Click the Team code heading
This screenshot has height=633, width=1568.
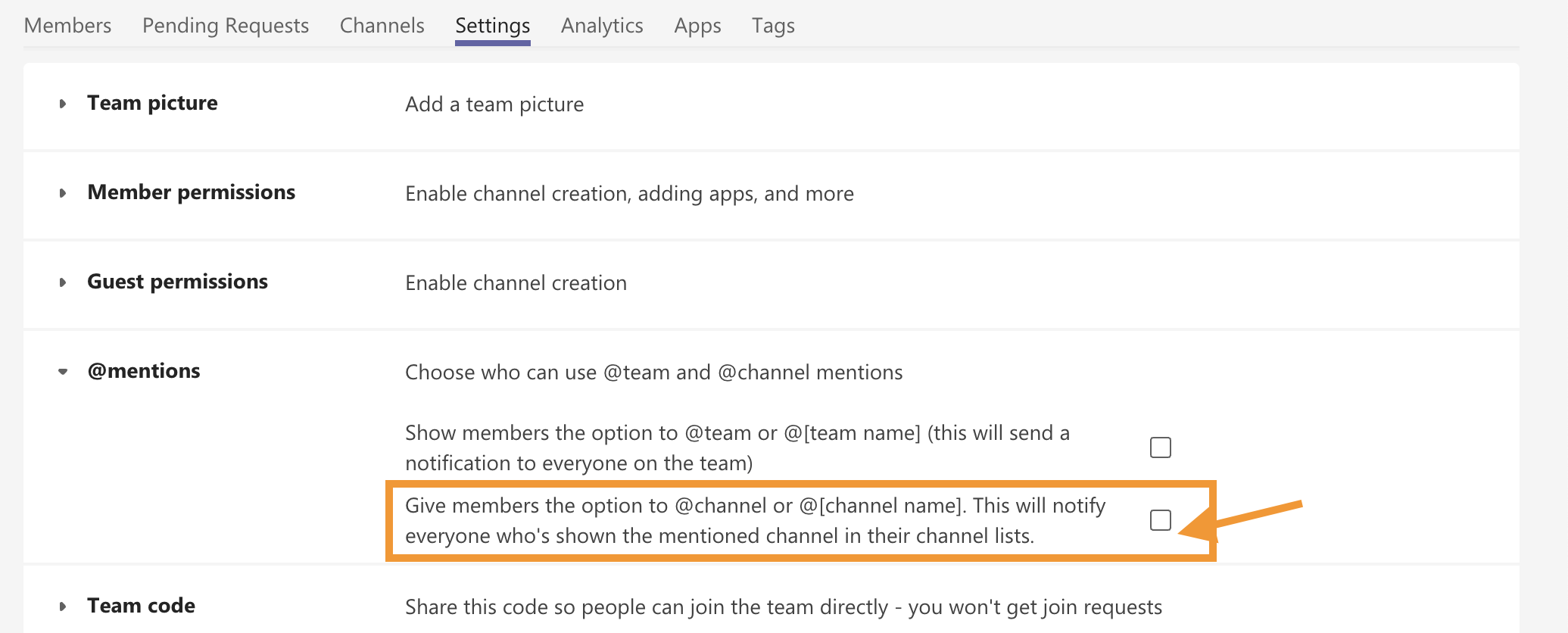pyautogui.click(x=141, y=606)
